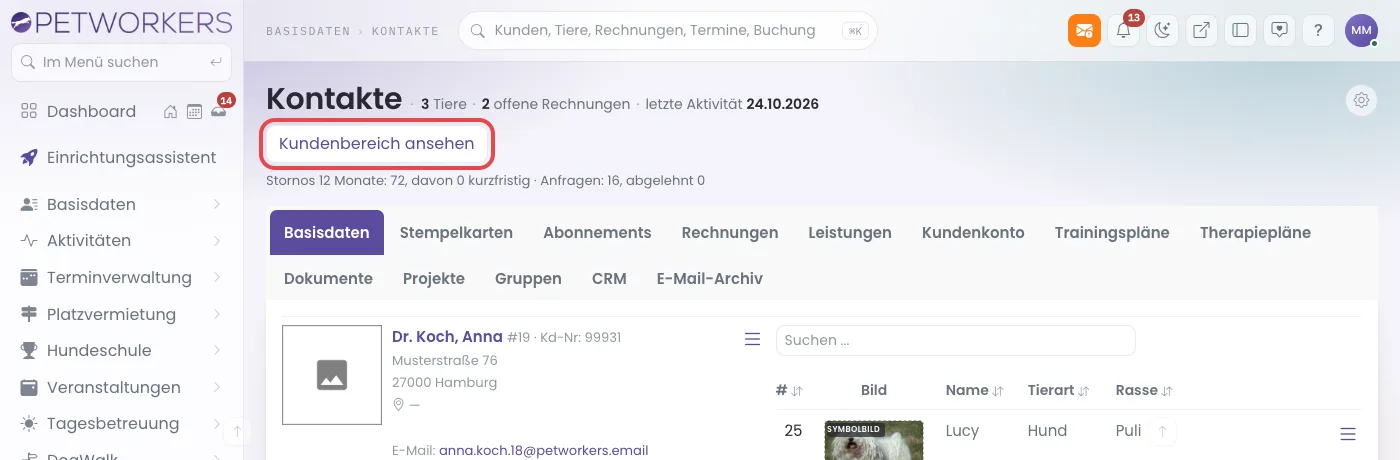This screenshot has width=1400, height=460.
Task: Click KONTAKTE breadcrumb
Action: pyautogui.click(x=405, y=32)
